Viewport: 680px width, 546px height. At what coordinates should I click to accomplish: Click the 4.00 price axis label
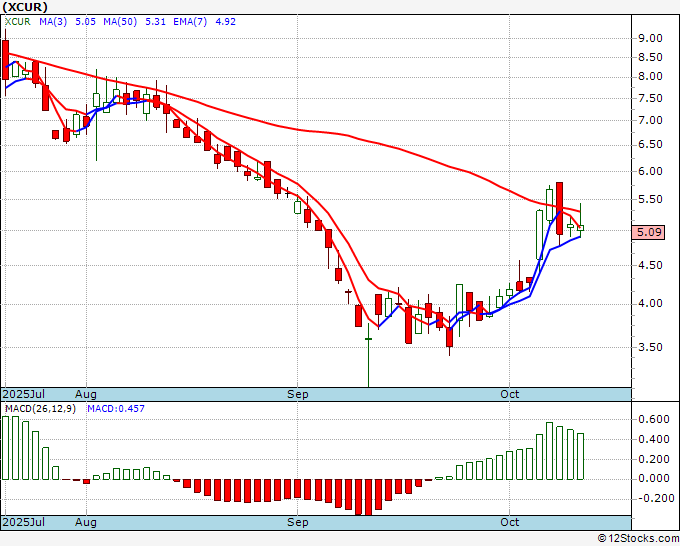650,304
